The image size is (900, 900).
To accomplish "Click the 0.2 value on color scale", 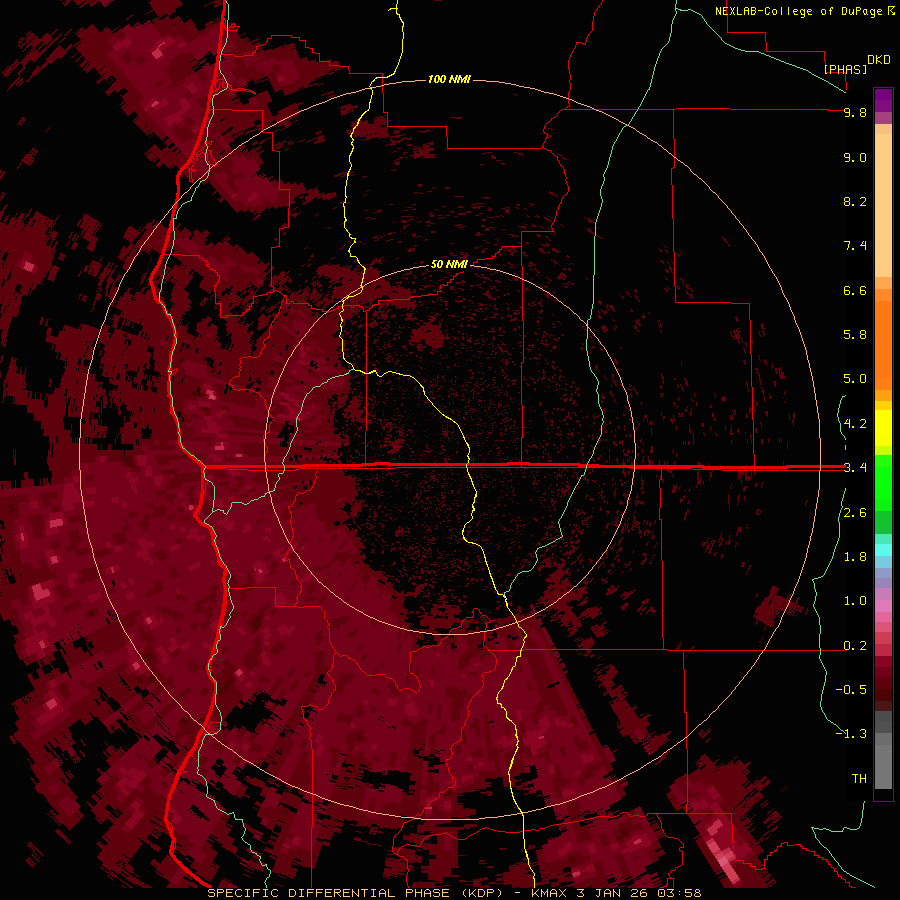I will (855, 646).
